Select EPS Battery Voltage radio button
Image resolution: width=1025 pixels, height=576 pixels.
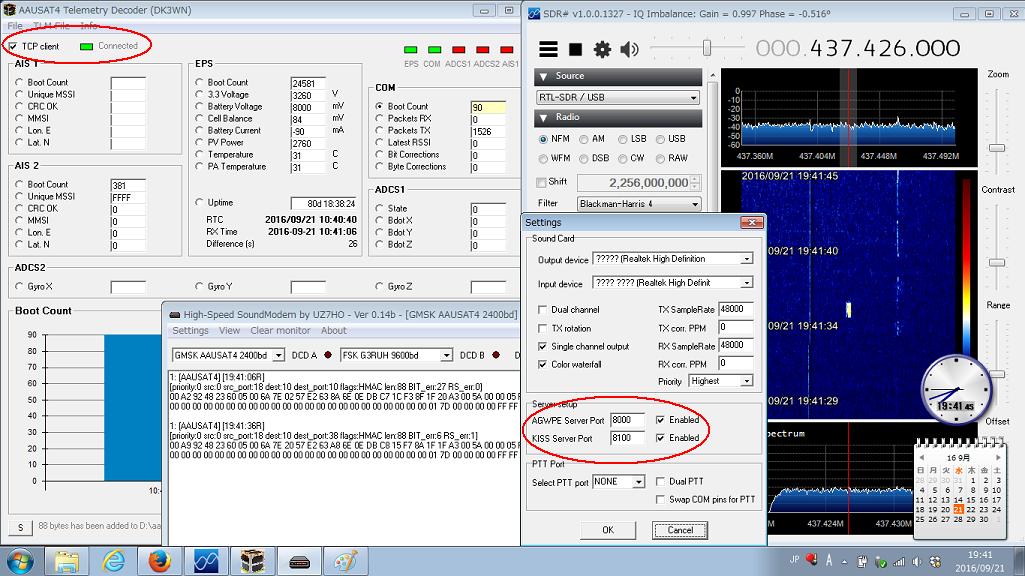click(x=199, y=107)
